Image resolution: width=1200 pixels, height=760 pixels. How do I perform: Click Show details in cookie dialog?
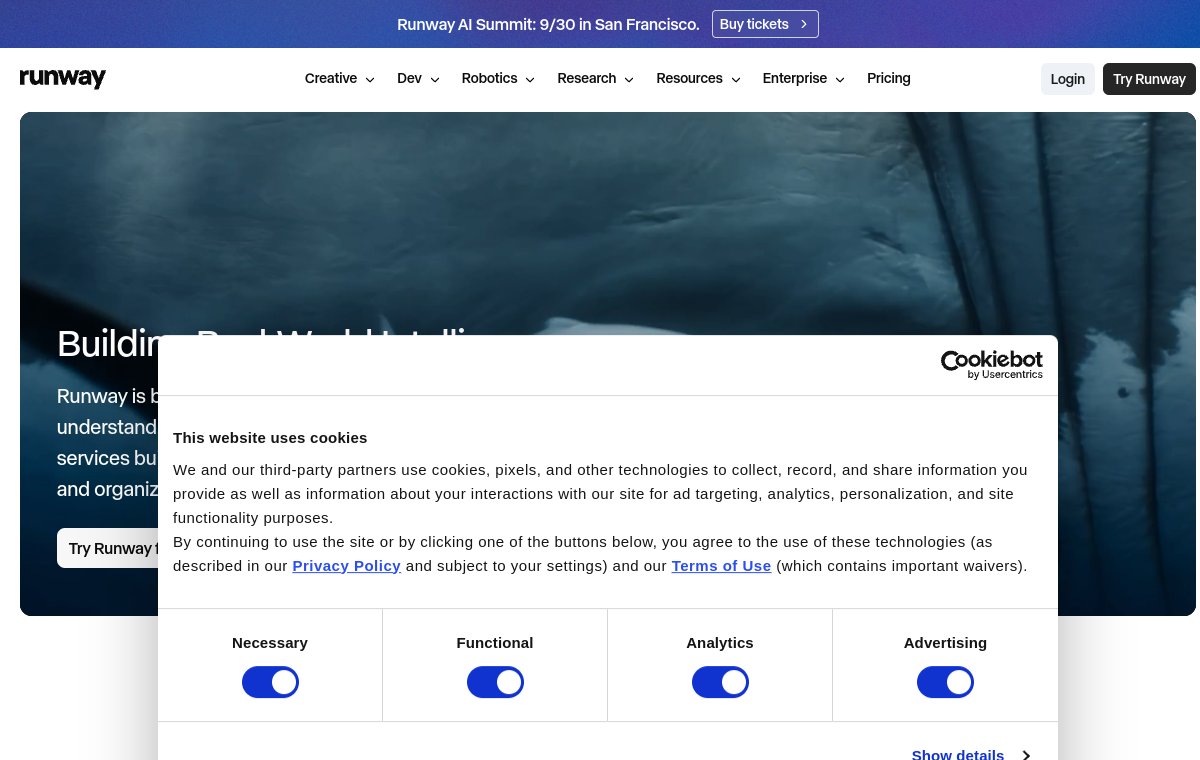pos(958,755)
